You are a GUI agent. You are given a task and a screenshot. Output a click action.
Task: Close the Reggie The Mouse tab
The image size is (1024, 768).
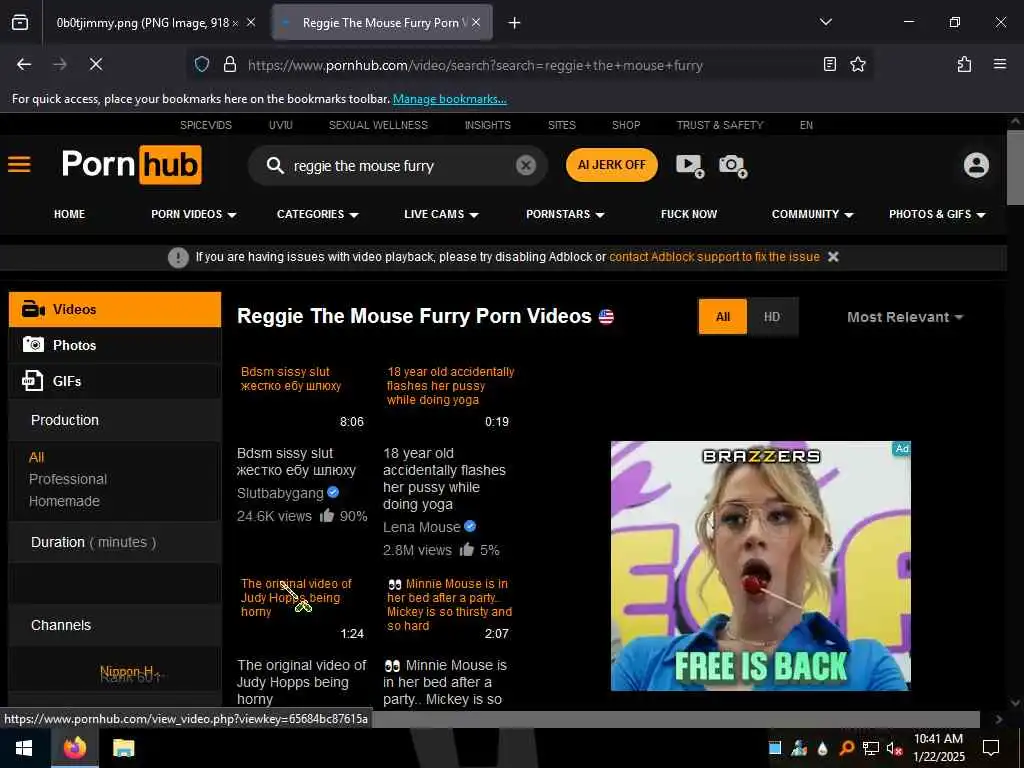[476, 22]
